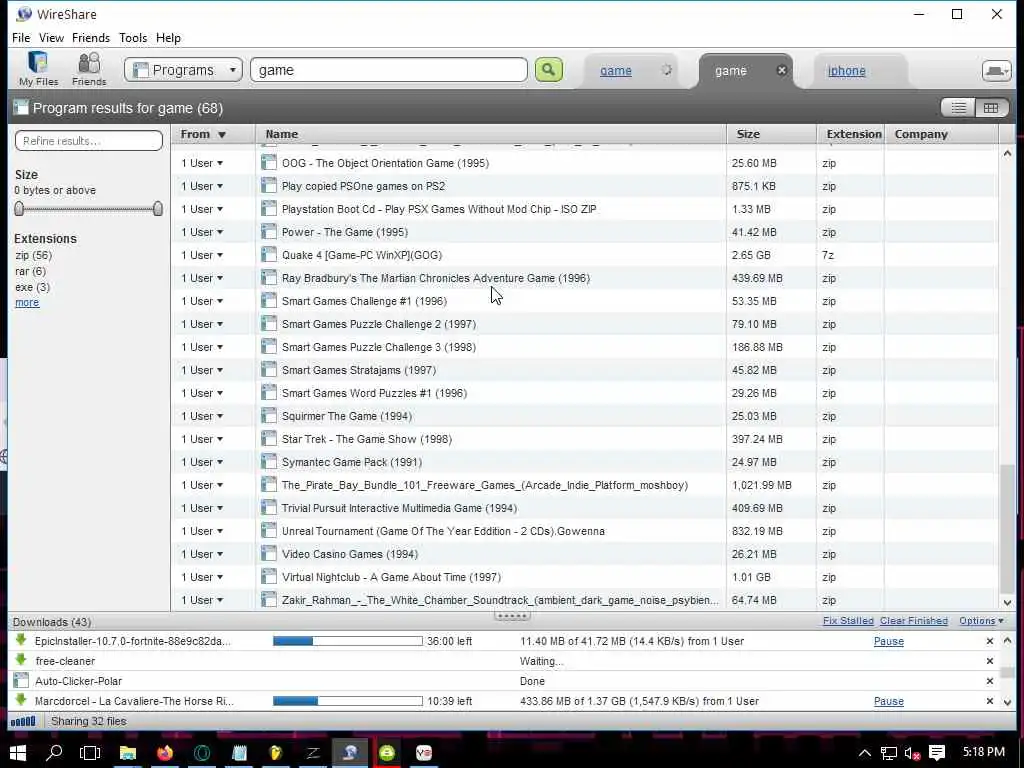
Task: Click file icon for Power - The Game
Action: (x=268, y=232)
